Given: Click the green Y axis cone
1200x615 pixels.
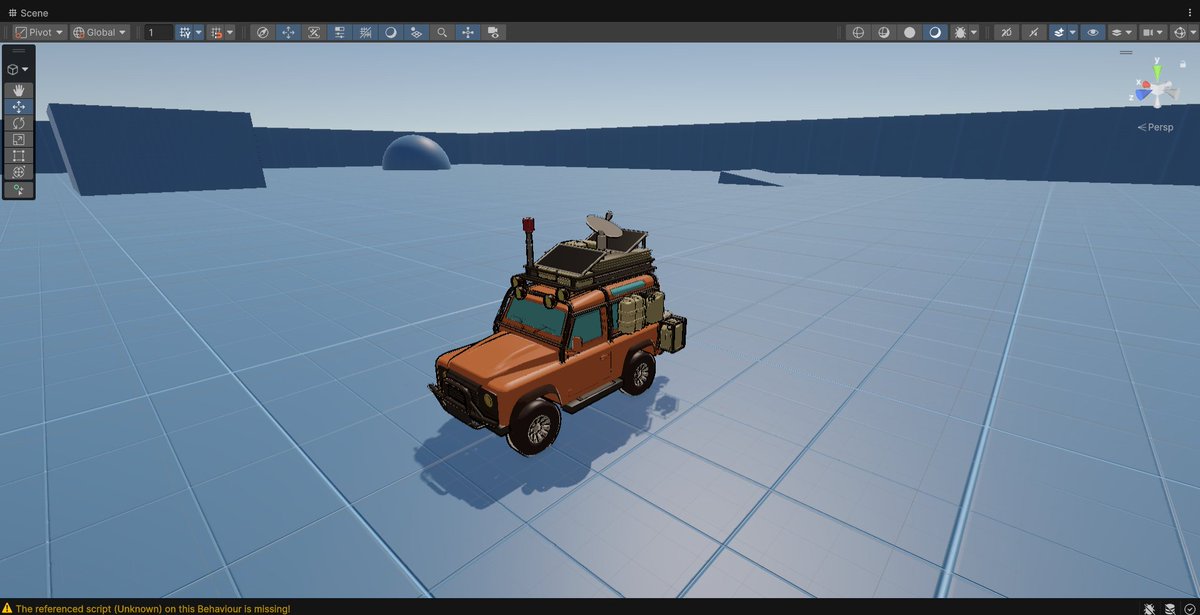Looking at the screenshot, I should (1157, 70).
